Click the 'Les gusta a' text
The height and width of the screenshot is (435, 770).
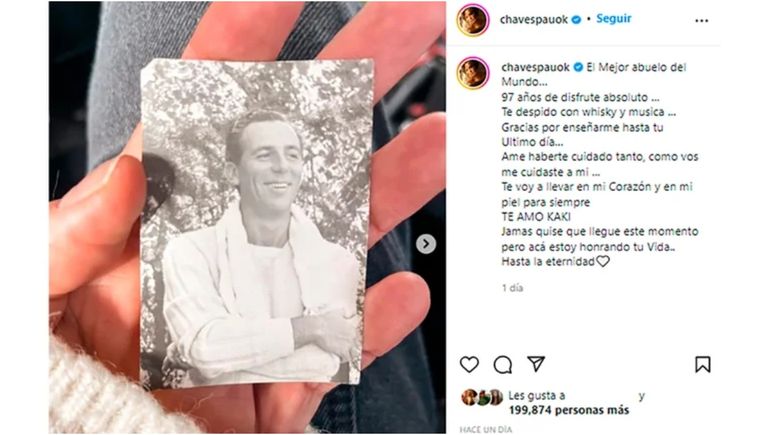click(x=537, y=395)
